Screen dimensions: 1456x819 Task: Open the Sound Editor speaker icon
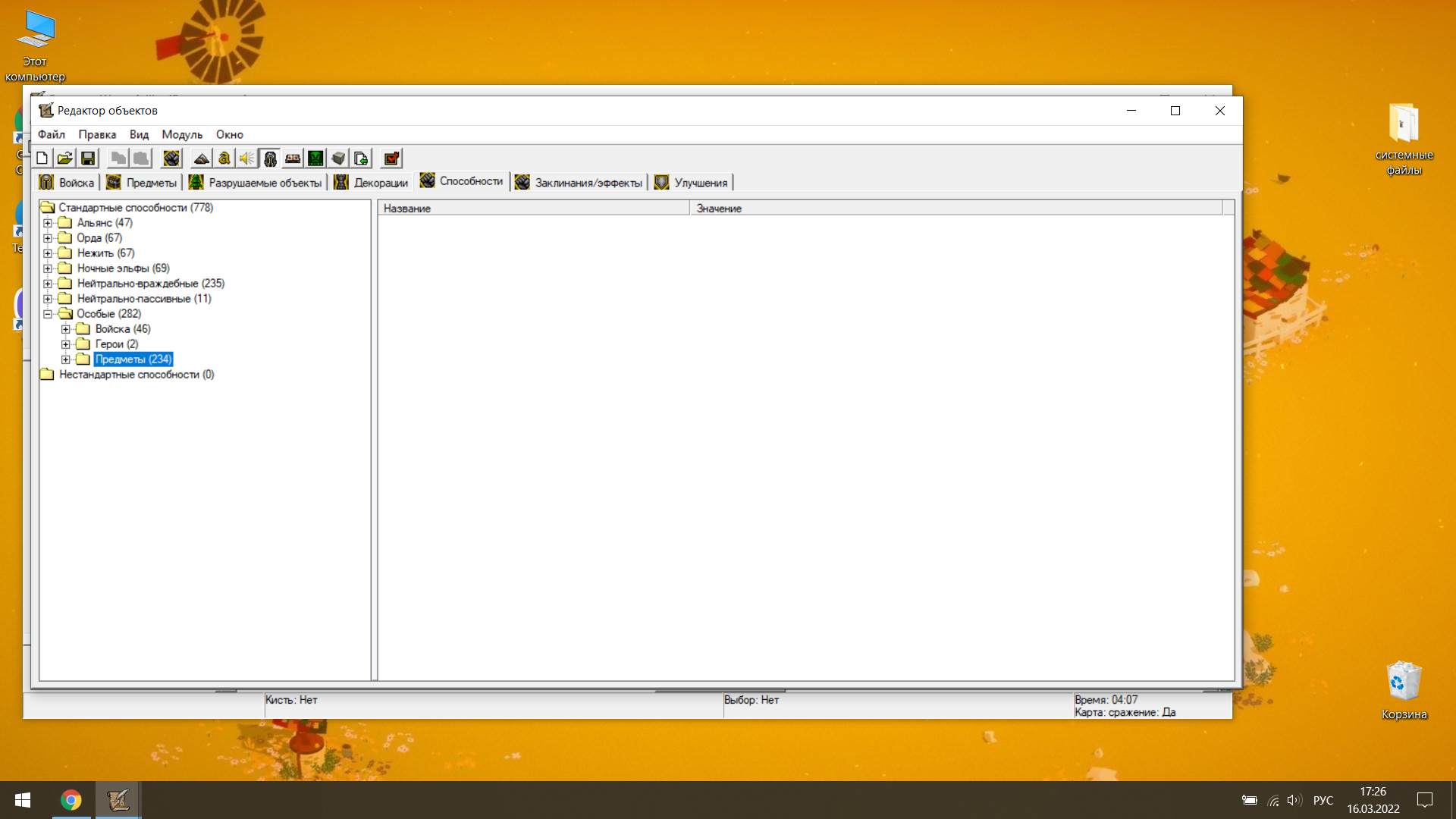[247, 158]
